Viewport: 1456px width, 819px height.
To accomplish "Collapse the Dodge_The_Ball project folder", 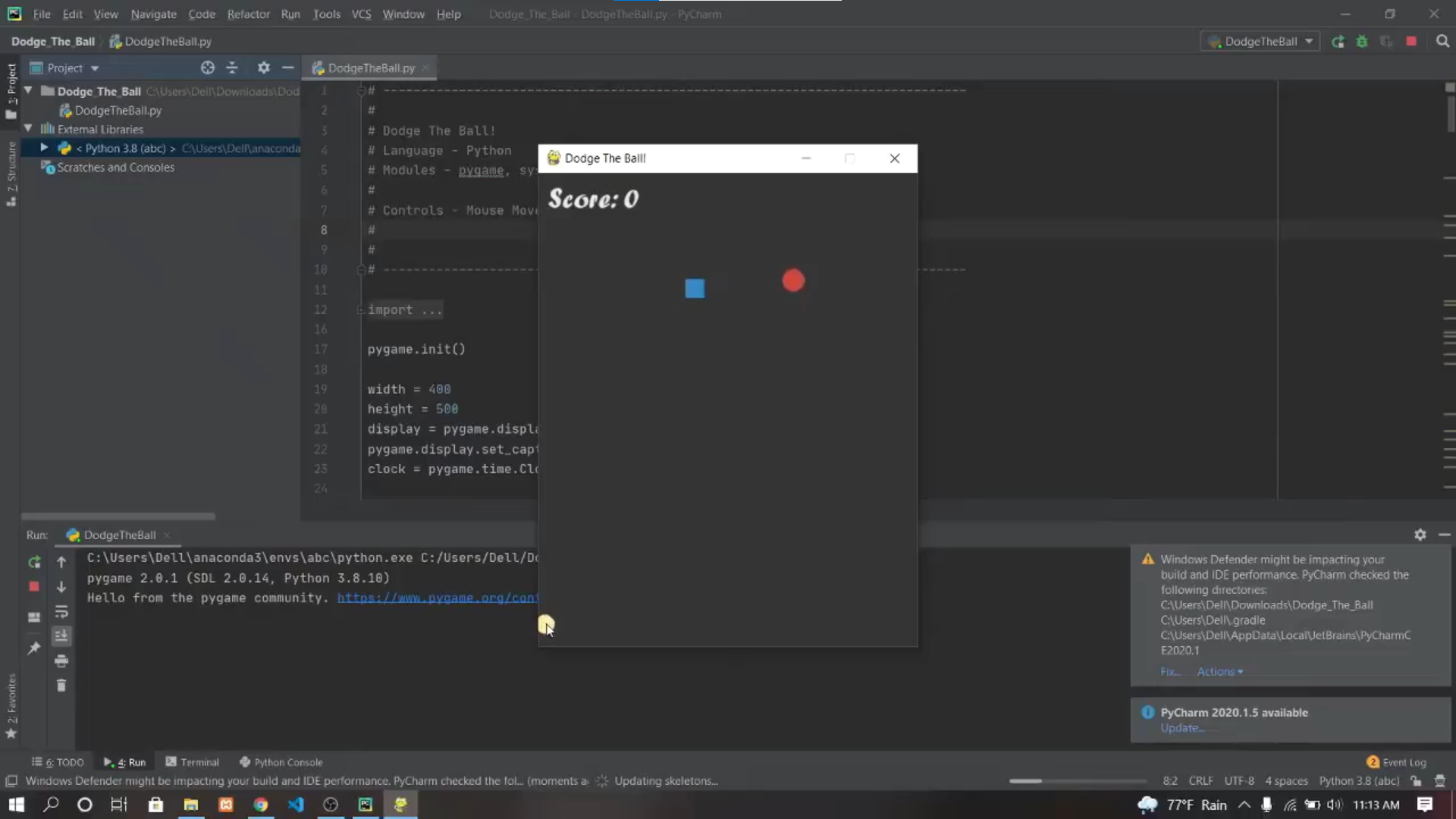I will click(x=29, y=91).
